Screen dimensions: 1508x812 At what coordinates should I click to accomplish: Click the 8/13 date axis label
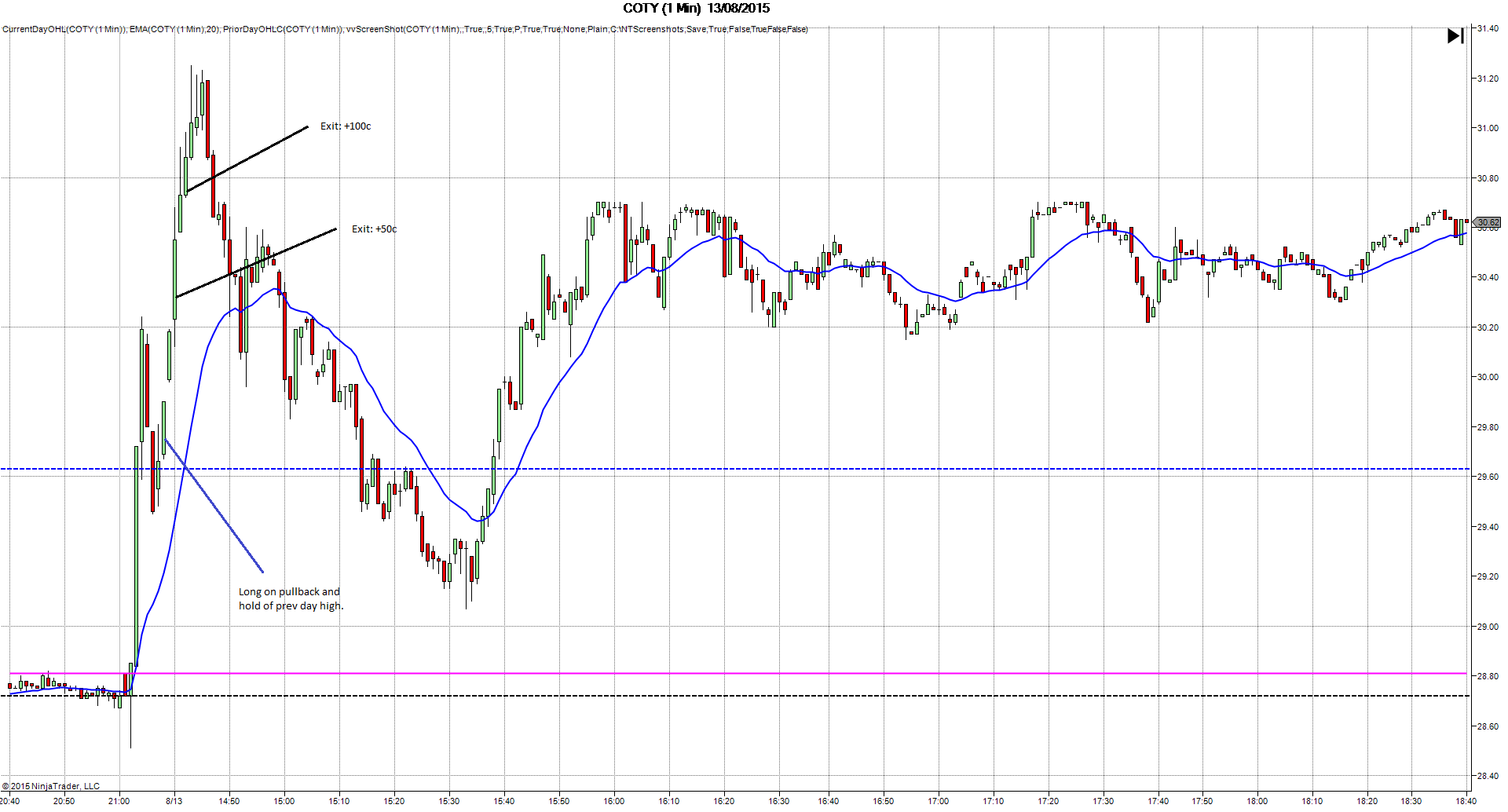[174, 801]
